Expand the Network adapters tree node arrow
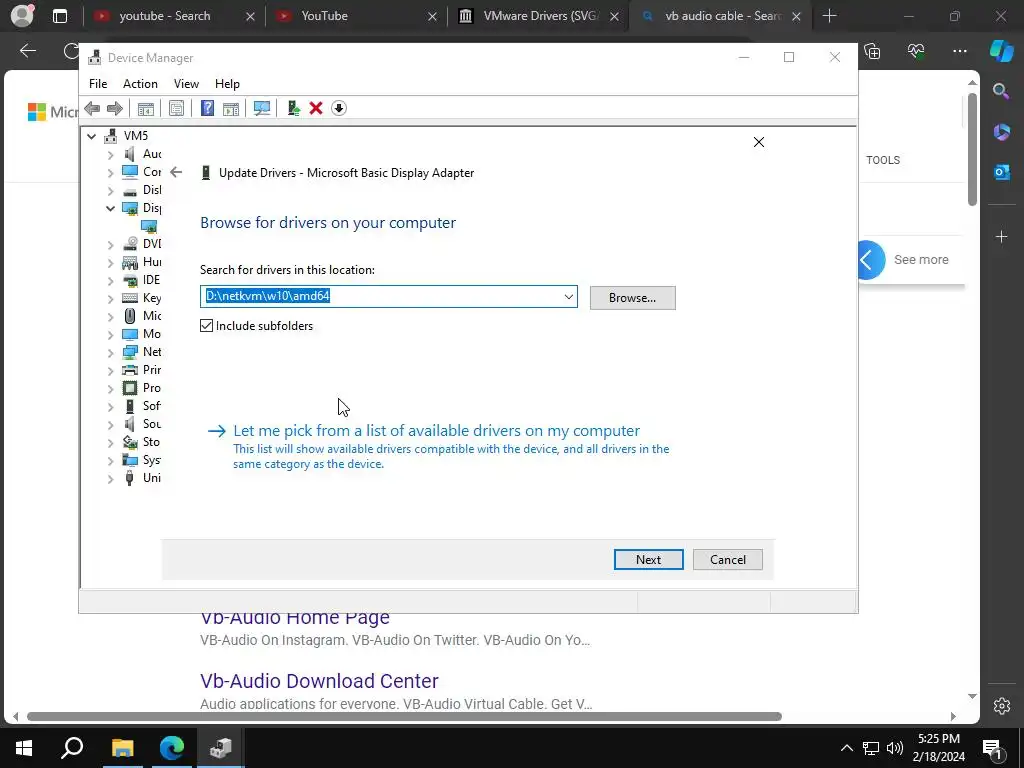The height and width of the screenshot is (768, 1024). (x=110, y=353)
